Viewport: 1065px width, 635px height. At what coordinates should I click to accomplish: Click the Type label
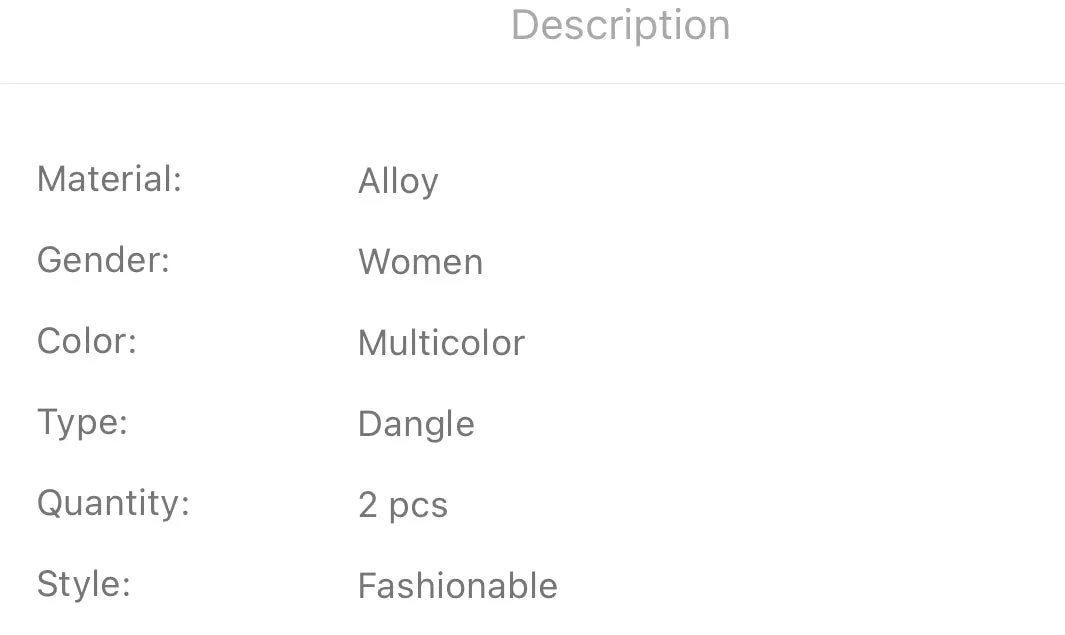click(x=82, y=422)
